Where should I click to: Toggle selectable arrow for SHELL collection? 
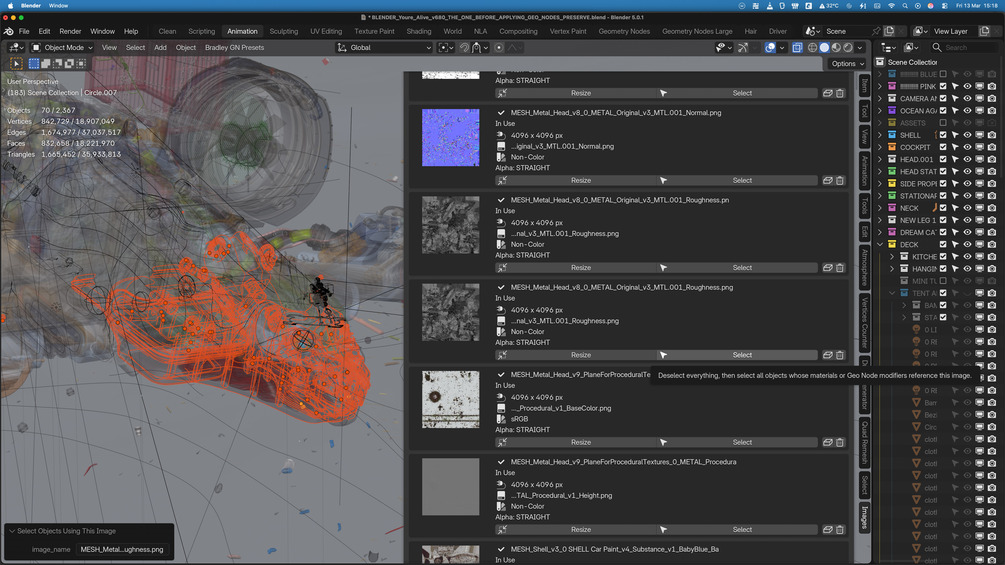coord(955,135)
